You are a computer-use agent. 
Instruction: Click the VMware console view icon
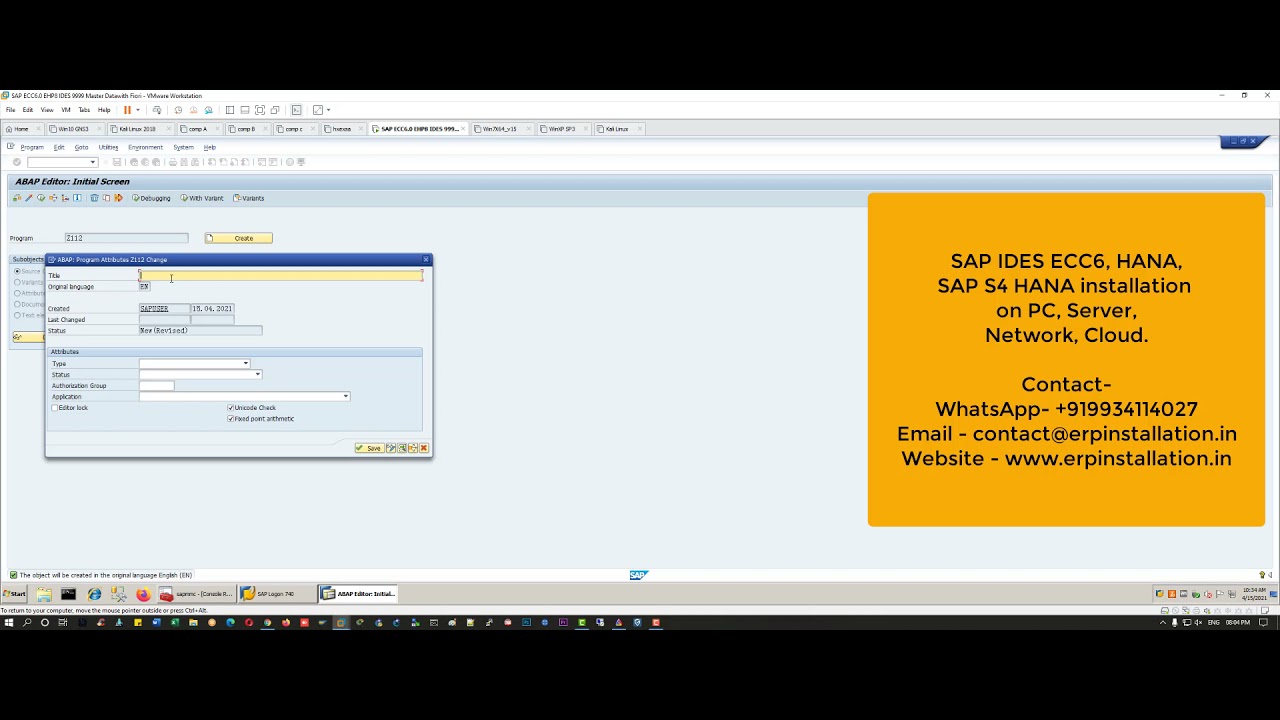(x=297, y=110)
